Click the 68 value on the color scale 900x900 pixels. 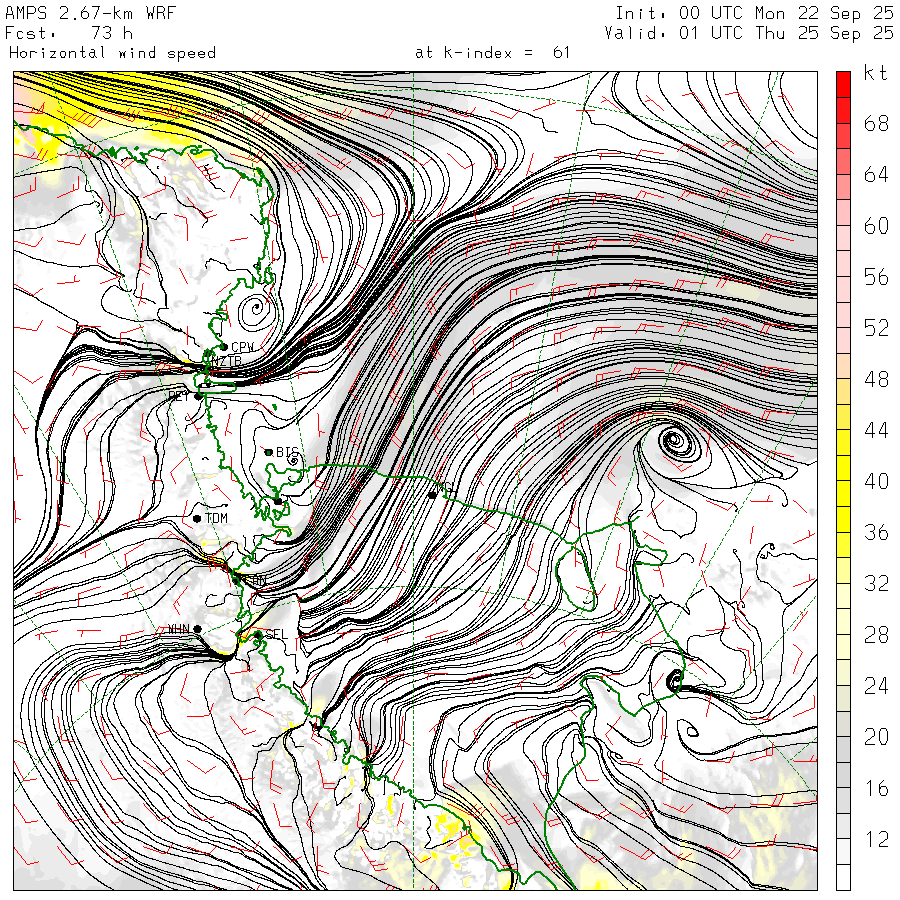(876, 123)
